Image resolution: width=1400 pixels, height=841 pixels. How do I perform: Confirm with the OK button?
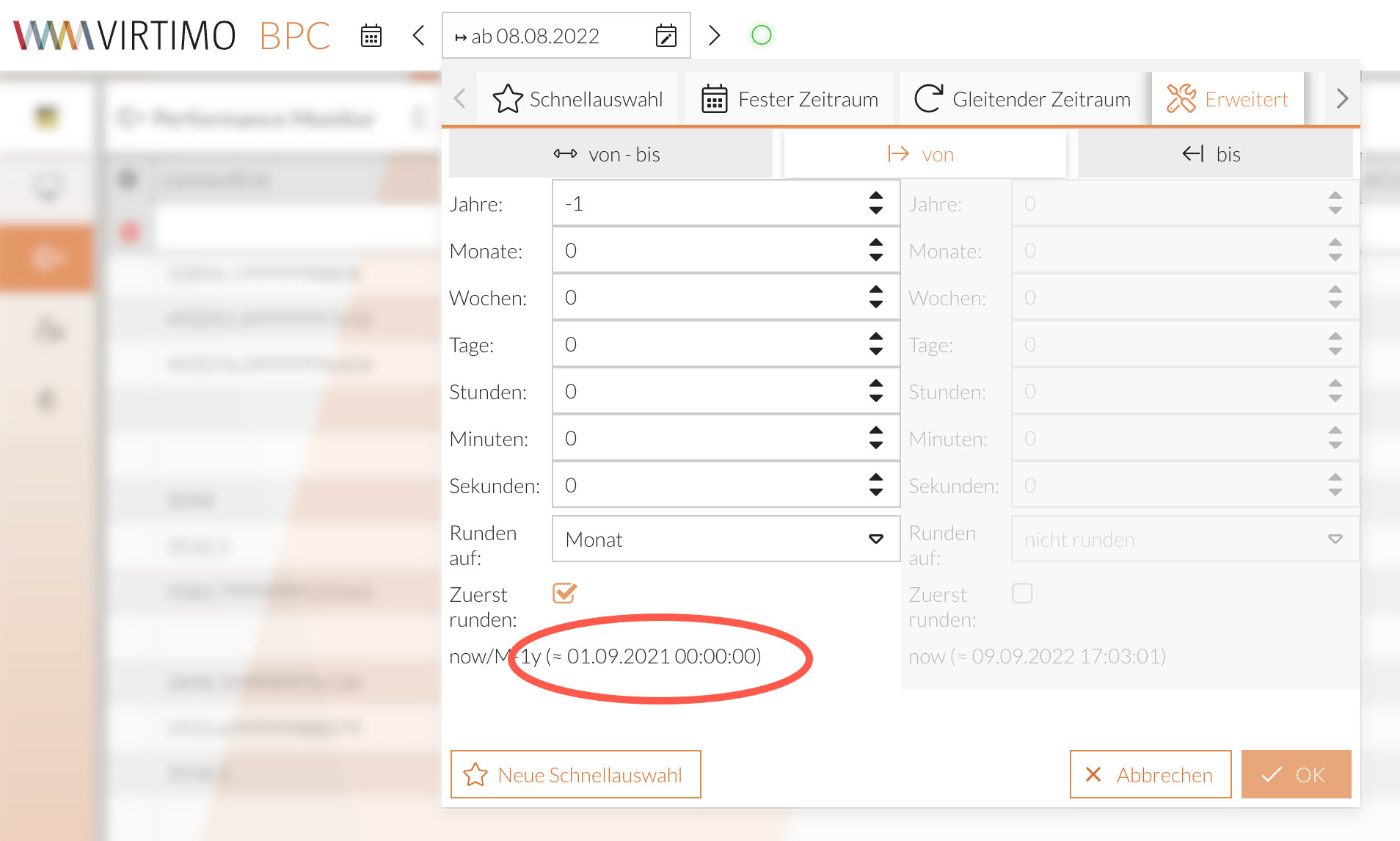1295,774
